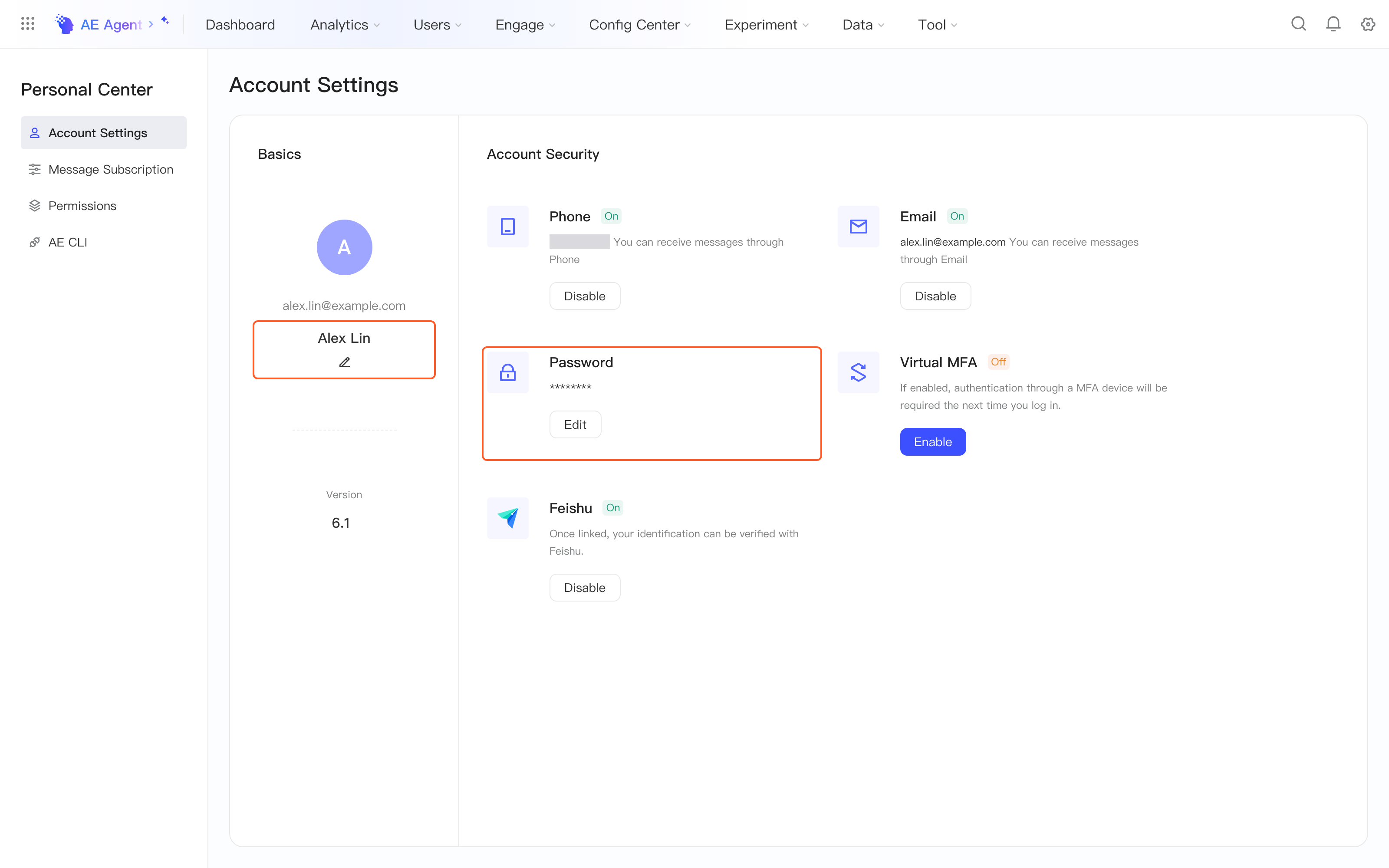Open the app grid launcher icon
Image resolution: width=1389 pixels, height=868 pixels.
27,23
